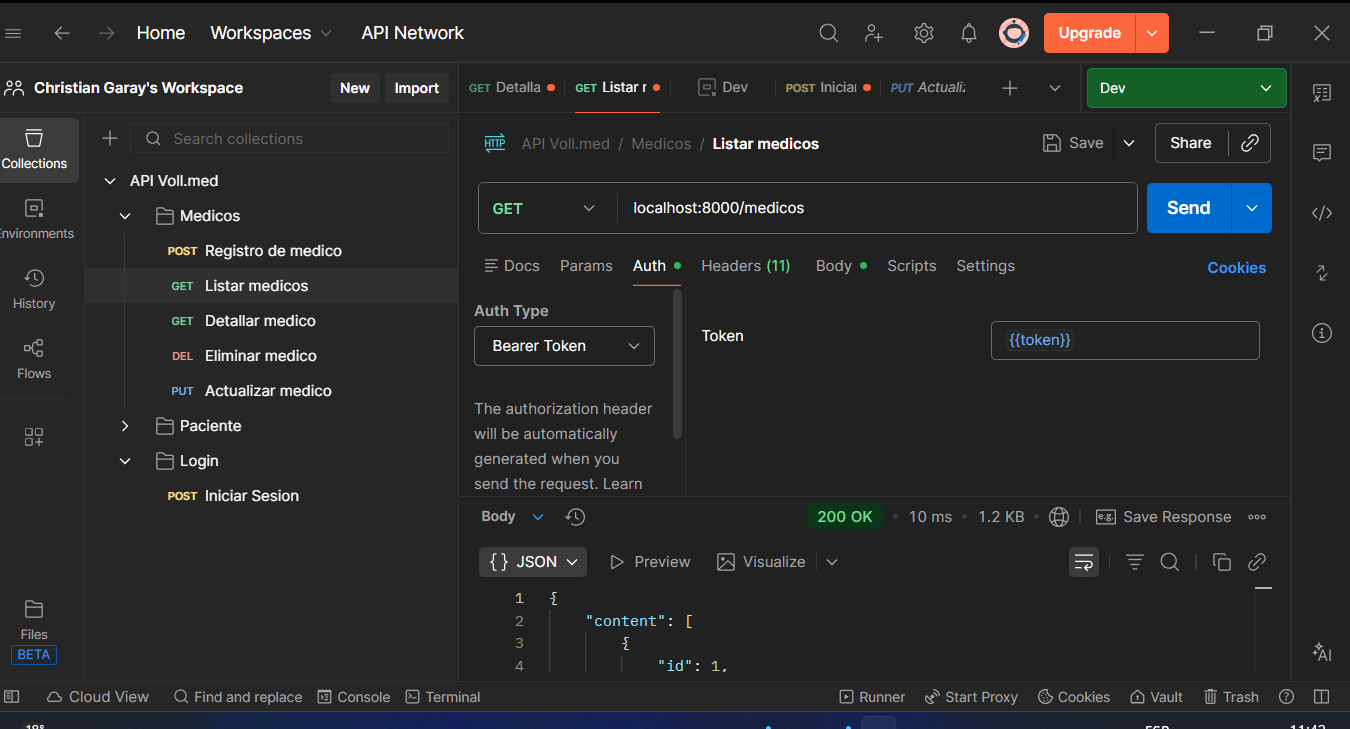The height and width of the screenshot is (729, 1350).
Task: Open the Dev environment selector dropdown
Action: [x=1186, y=88]
